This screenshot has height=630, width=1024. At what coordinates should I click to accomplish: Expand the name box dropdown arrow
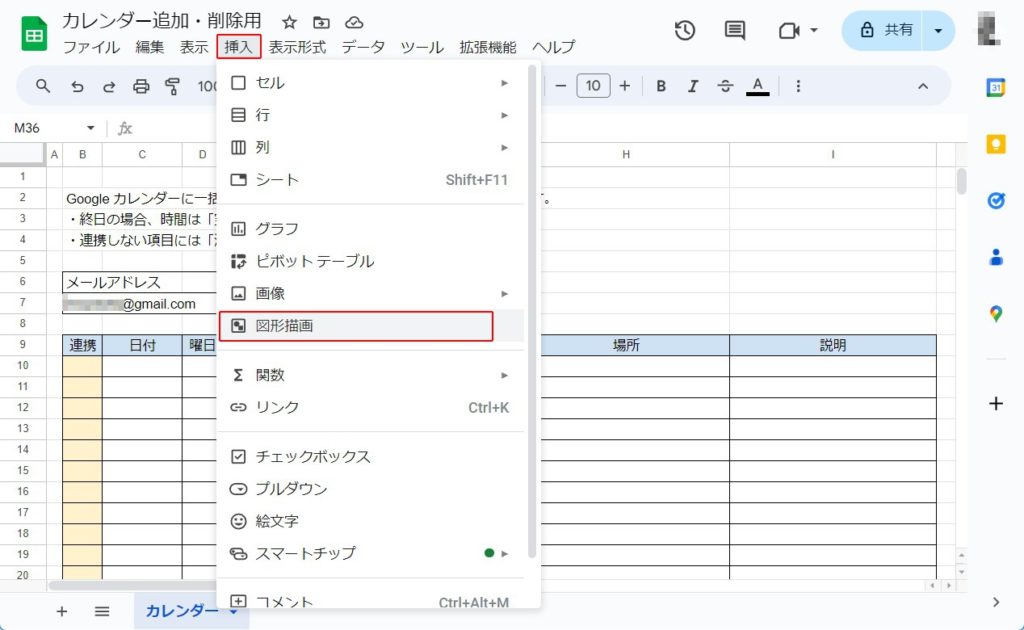[x=90, y=128]
